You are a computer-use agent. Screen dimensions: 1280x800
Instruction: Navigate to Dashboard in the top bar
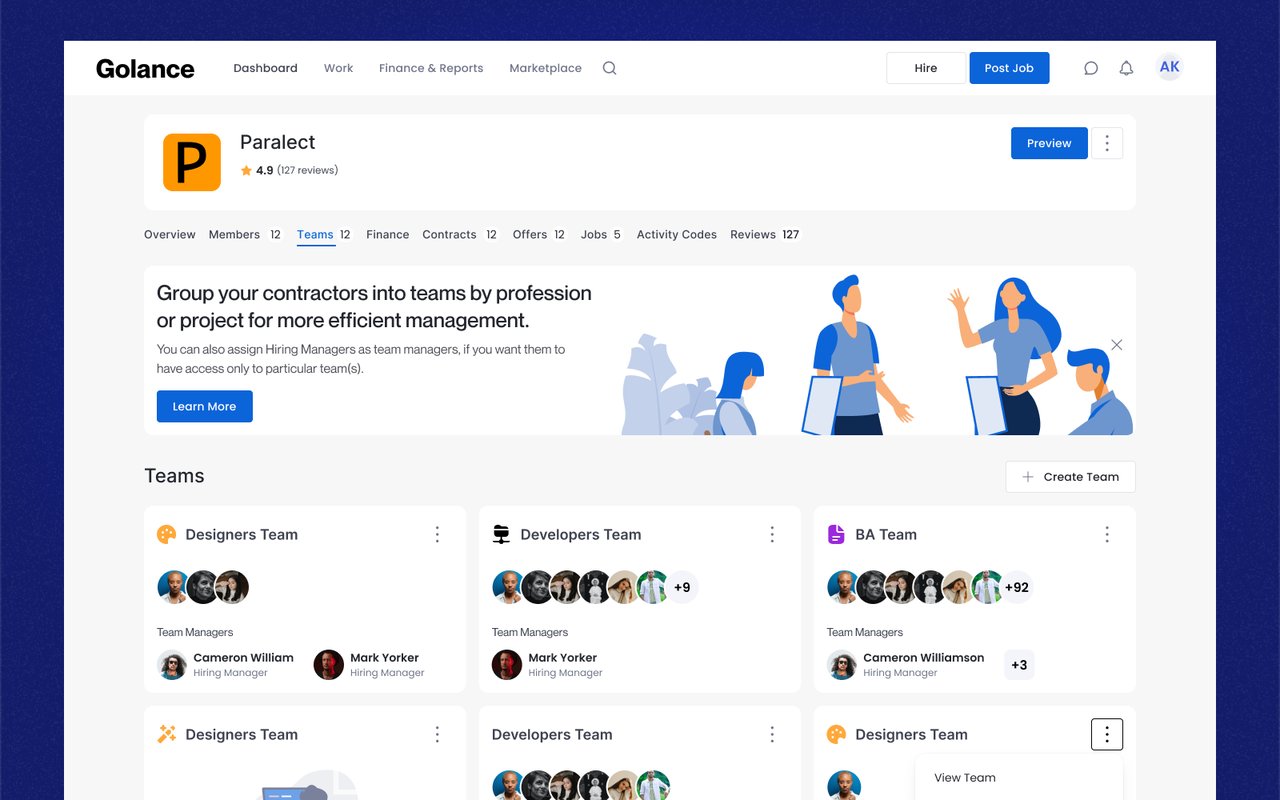[265, 68]
